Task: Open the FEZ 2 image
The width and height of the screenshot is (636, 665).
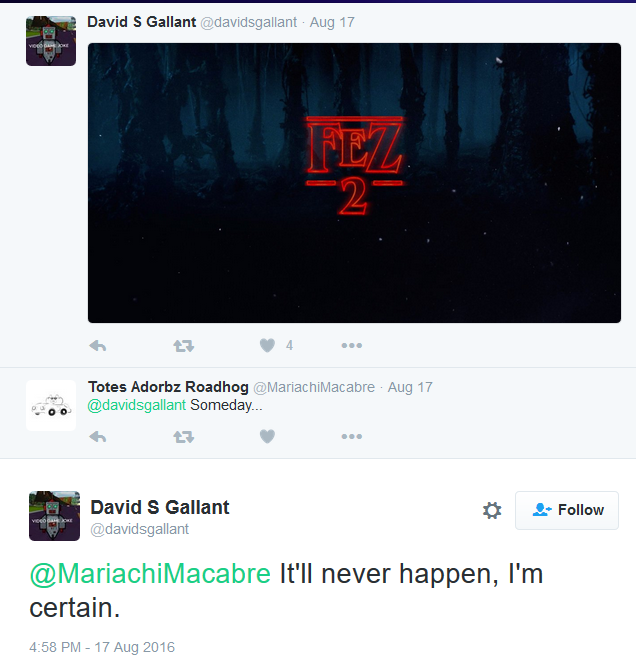Action: click(x=354, y=183)
